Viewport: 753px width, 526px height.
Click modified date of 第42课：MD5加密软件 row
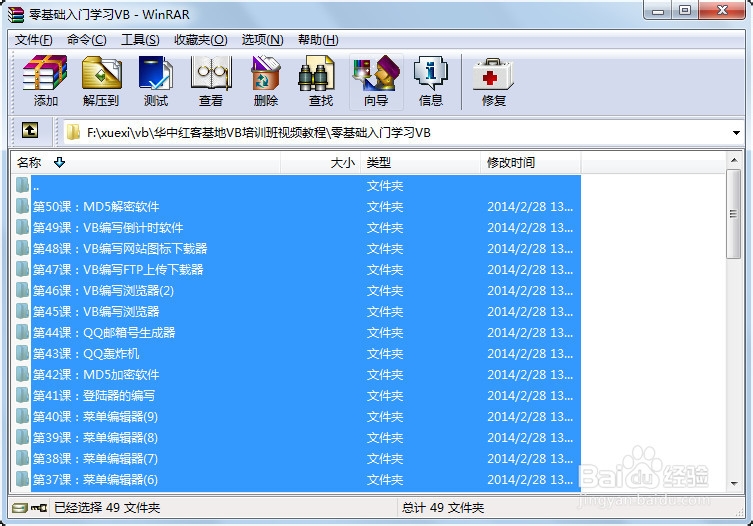(x=530, y=375)
